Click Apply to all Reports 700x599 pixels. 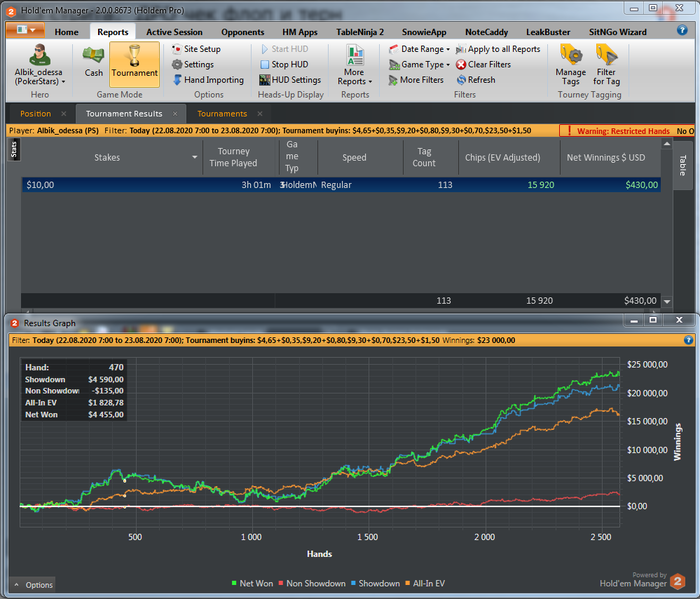[498, 49]
